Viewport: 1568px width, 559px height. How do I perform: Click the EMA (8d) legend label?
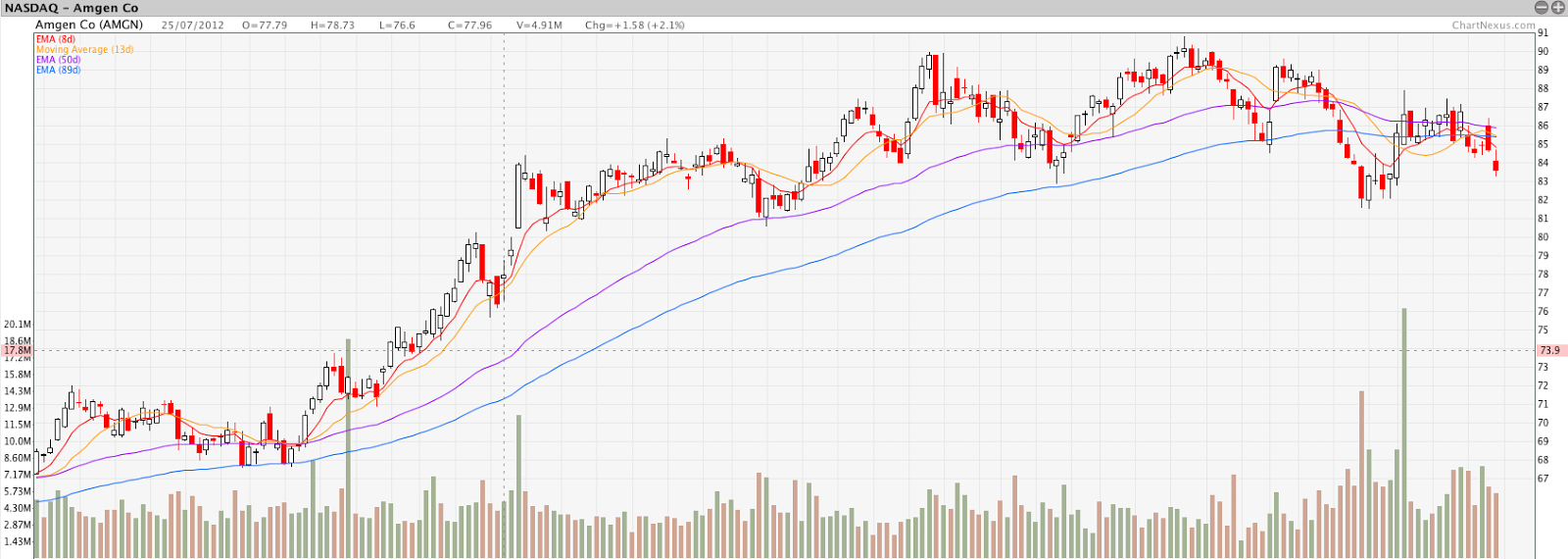55,39
